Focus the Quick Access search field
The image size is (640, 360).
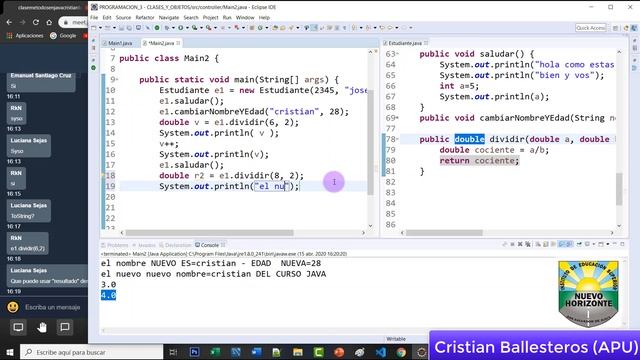click(590, 28)
